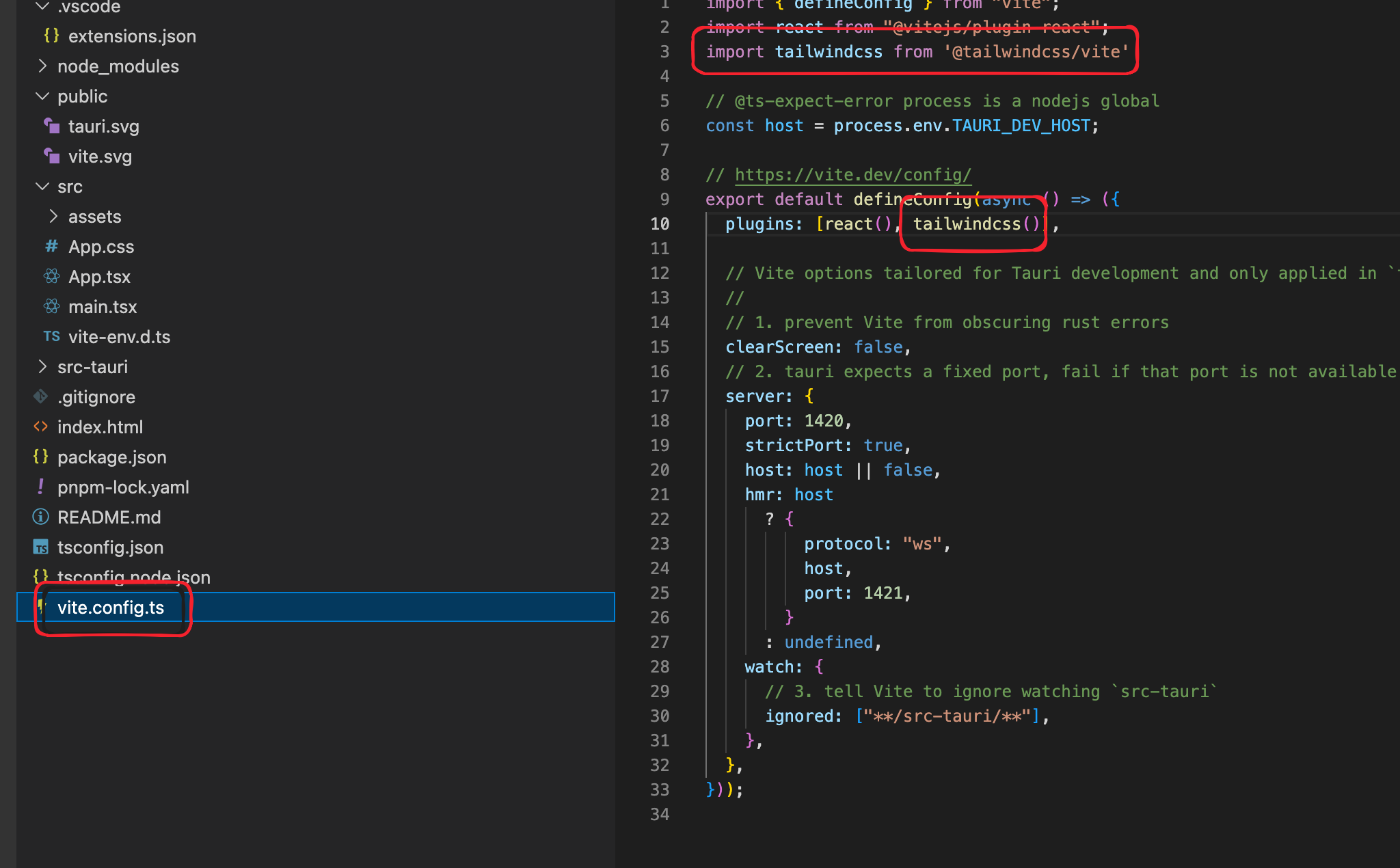Expand the assets folder
Screen dimensions: 1400x868
click(53, 216)
